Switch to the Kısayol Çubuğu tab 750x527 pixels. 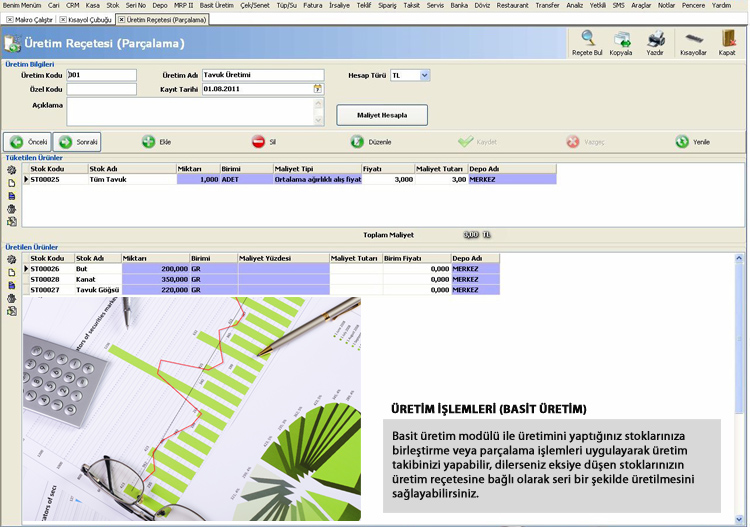[x=86, y=19]
